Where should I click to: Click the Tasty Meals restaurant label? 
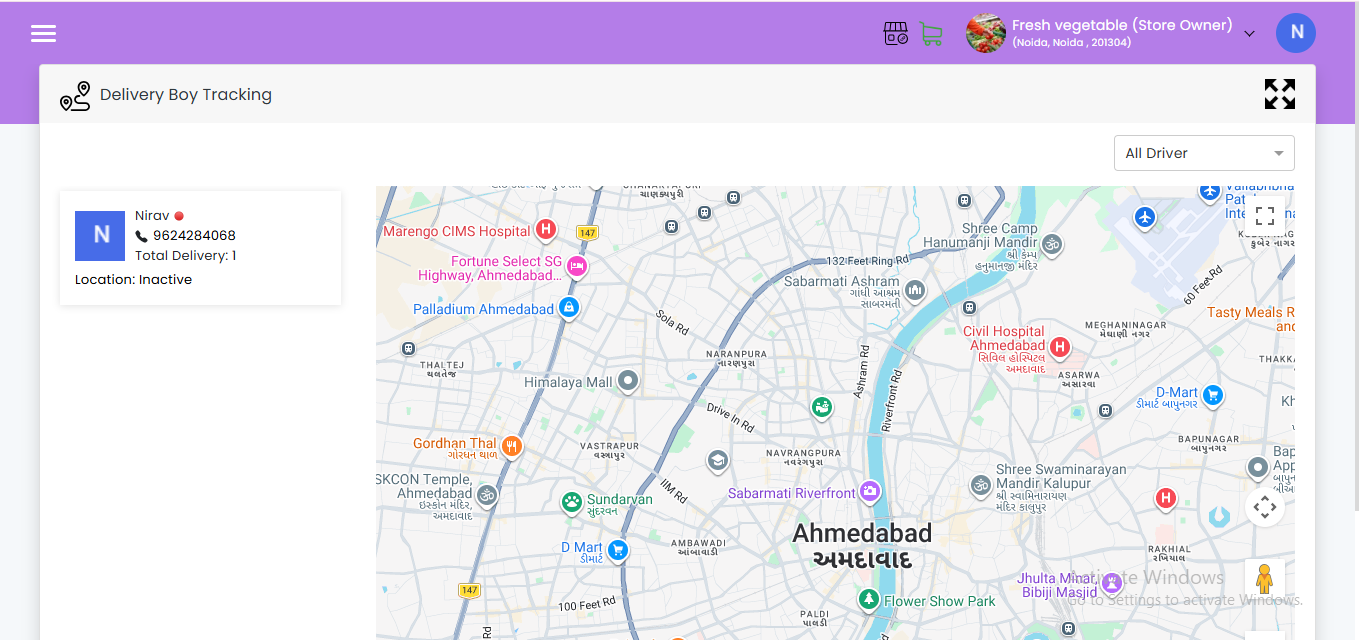pos(1250,319)
